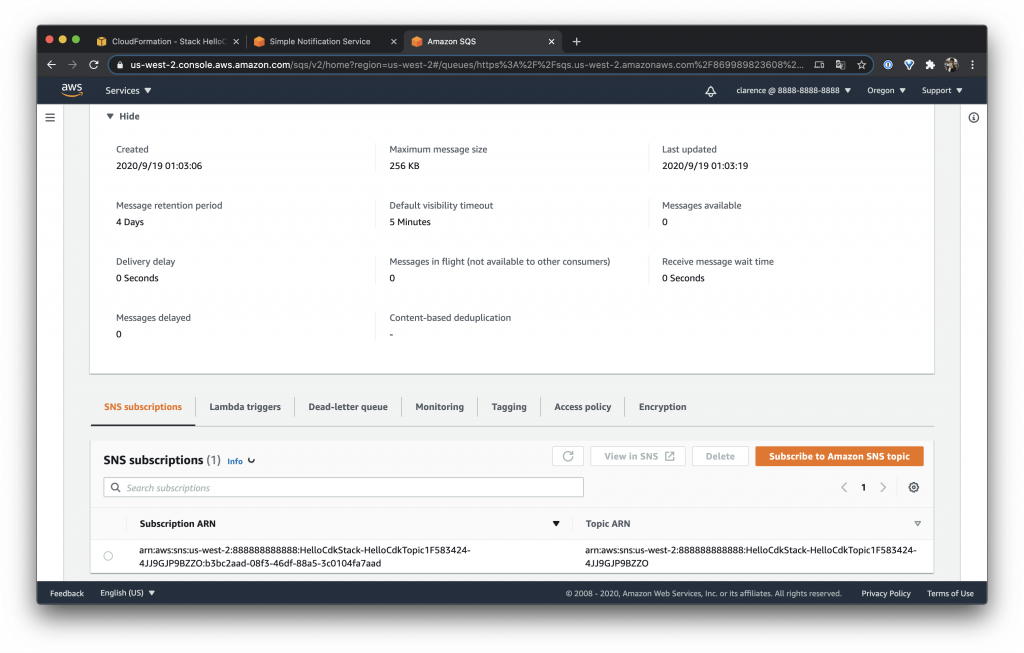Focus the Search subscriptions field
The height and width of the screenshot is (653, 1024).
(344, 487)
